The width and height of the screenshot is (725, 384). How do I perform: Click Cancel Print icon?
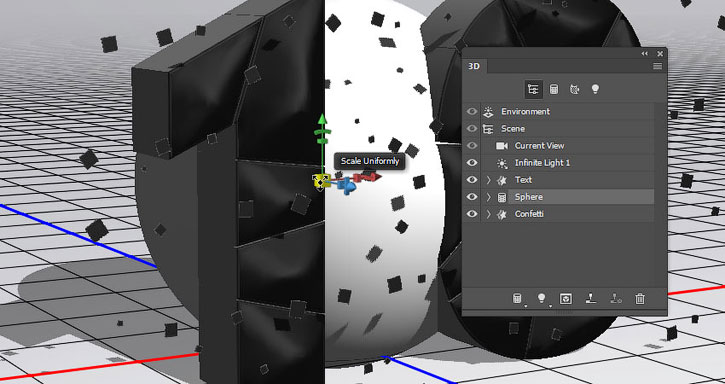coord(615,298)
